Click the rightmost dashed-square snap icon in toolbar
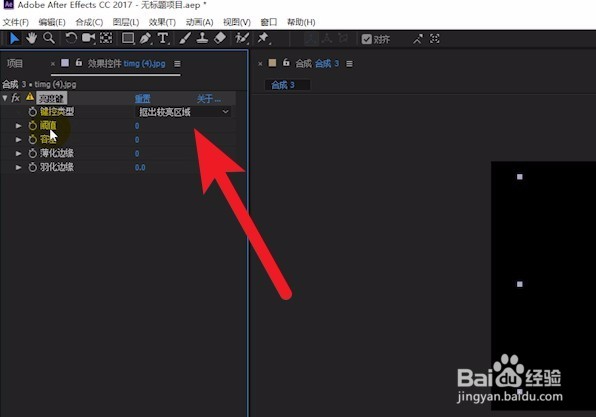 tap(434, 38)
